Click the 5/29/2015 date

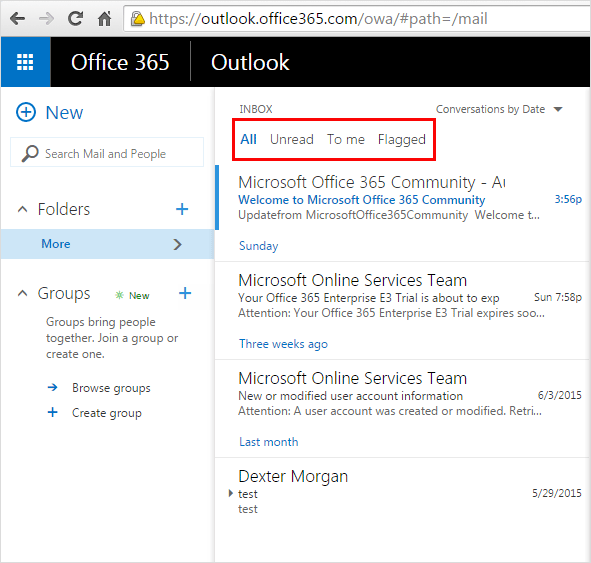[x=557, y=493]
